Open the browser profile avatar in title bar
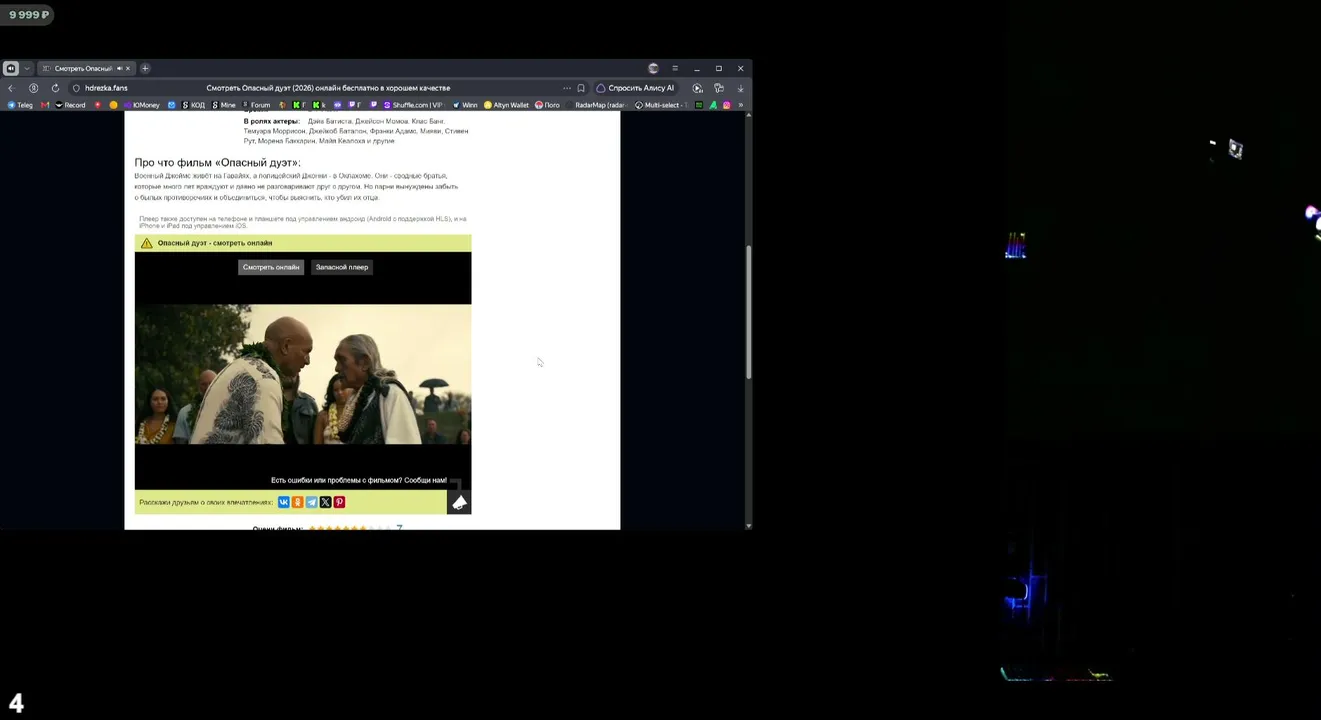The height and width of the screenshot is (720, 1321). [653, 68]
